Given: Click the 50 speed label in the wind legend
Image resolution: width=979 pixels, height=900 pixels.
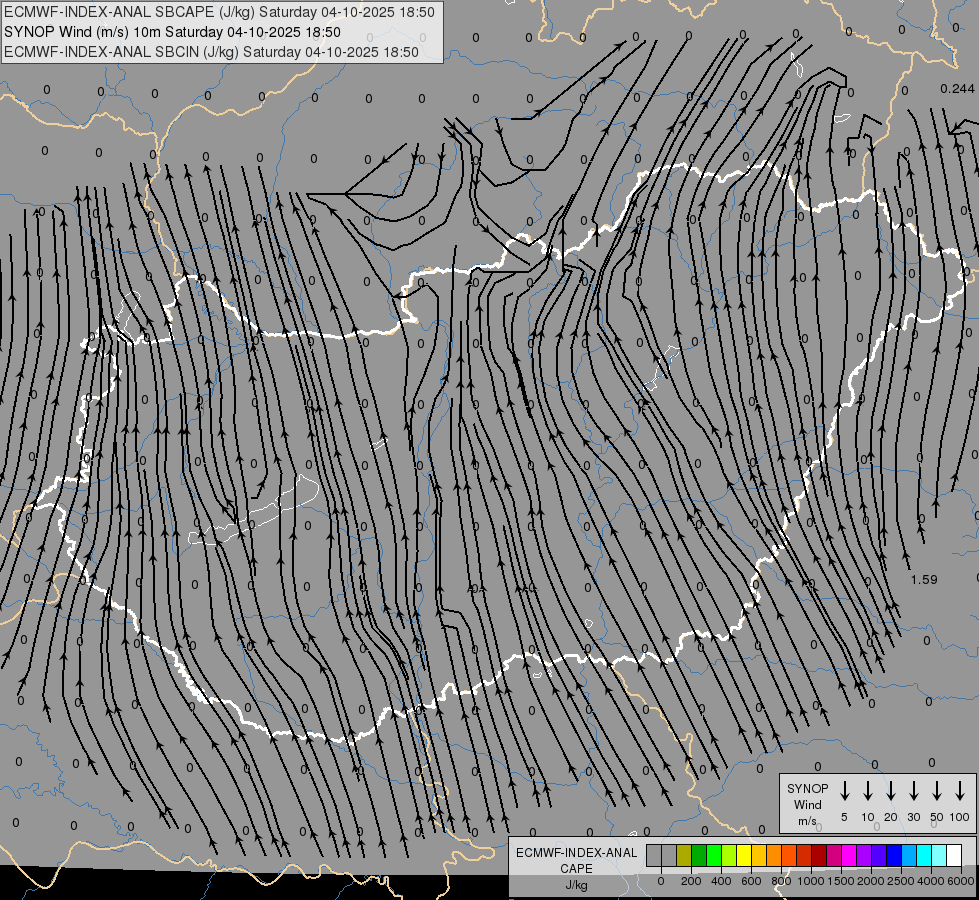Looking at the screenshot, I should (x=937, y=817).
